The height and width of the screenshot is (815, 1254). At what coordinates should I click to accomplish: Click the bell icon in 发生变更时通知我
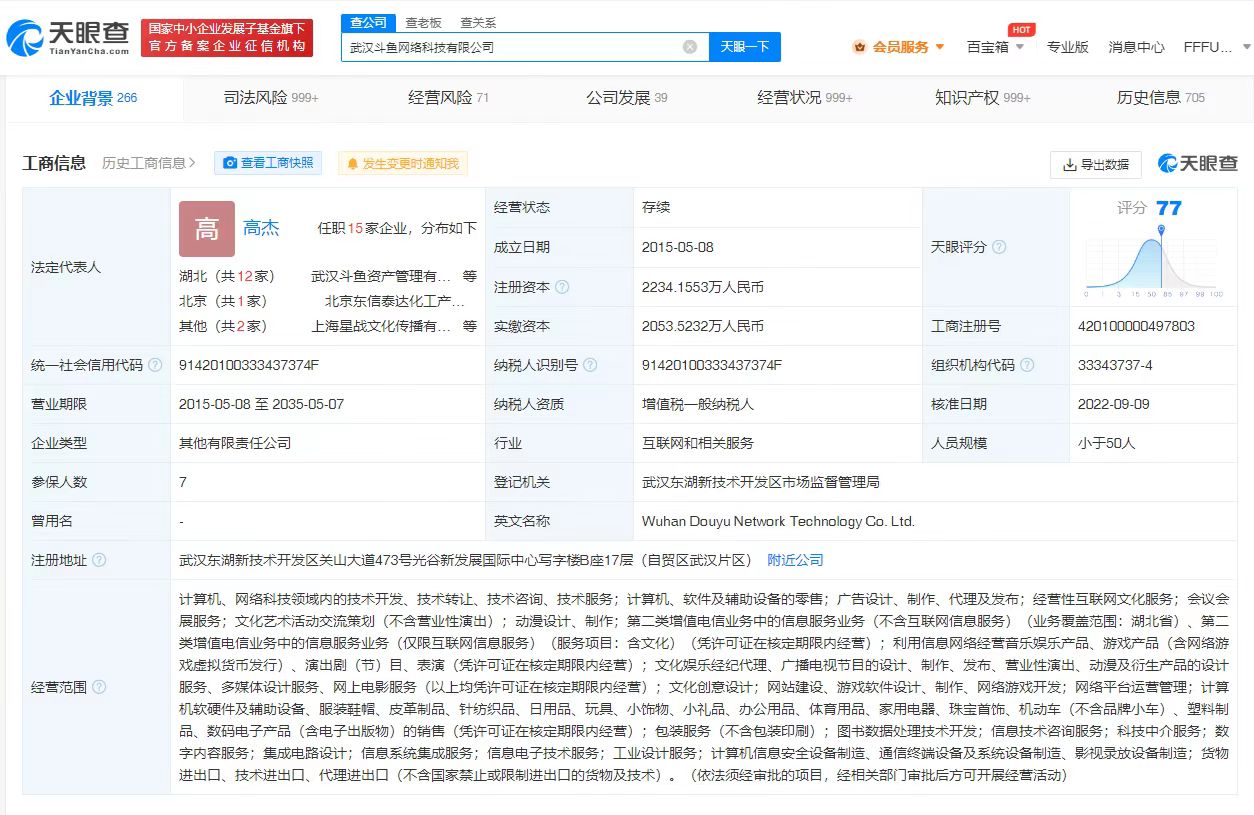[353, 163]
